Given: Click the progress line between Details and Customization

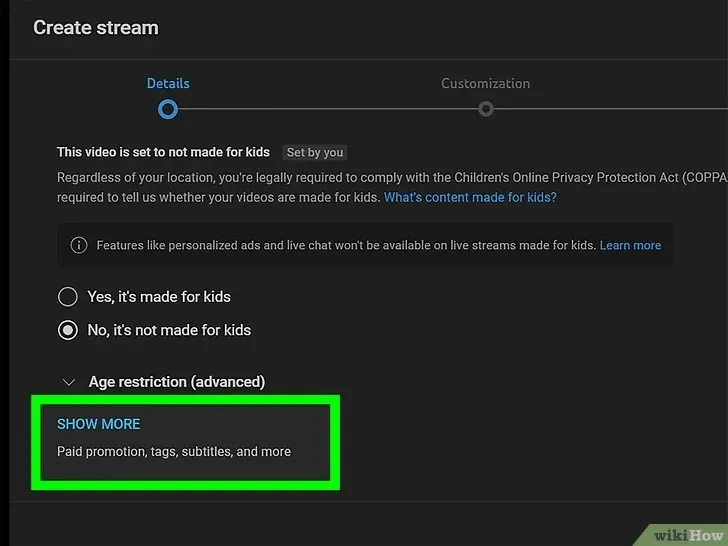Looking at the screenshot, I should [328, 109].
